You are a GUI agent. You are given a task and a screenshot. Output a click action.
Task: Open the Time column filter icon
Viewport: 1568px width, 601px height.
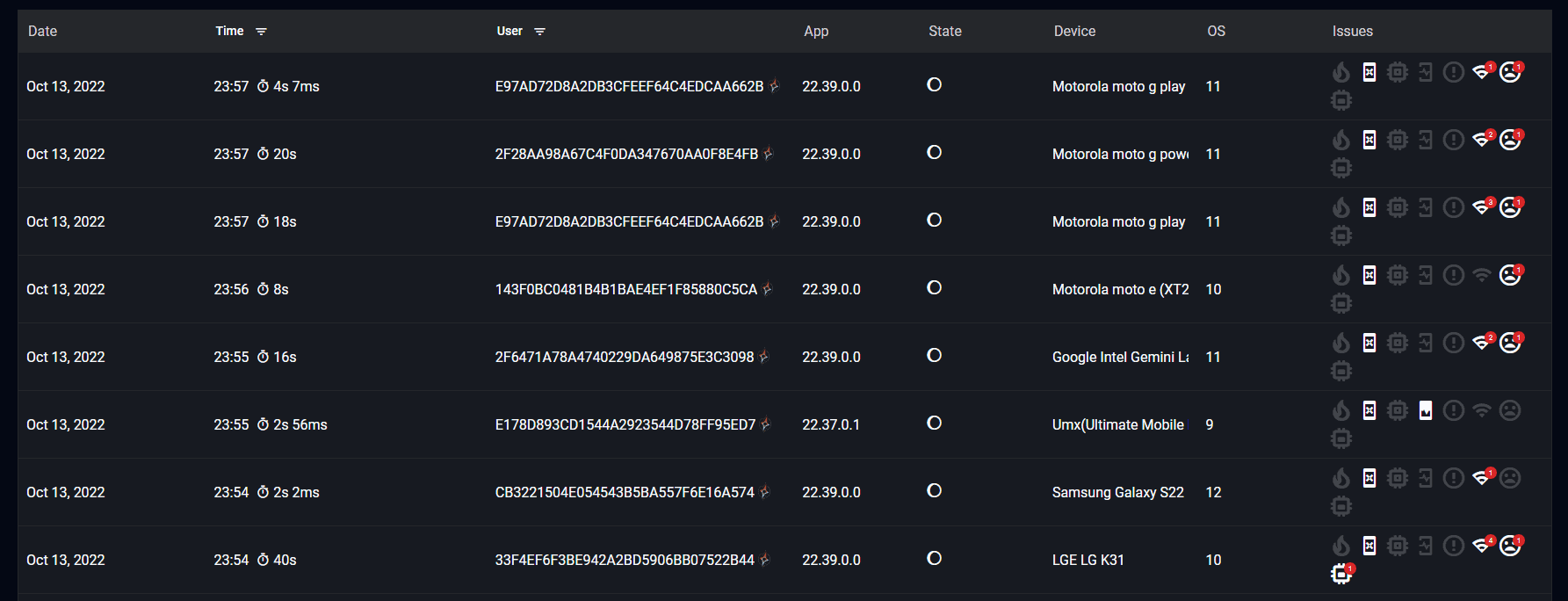click(x=261, y=32)
